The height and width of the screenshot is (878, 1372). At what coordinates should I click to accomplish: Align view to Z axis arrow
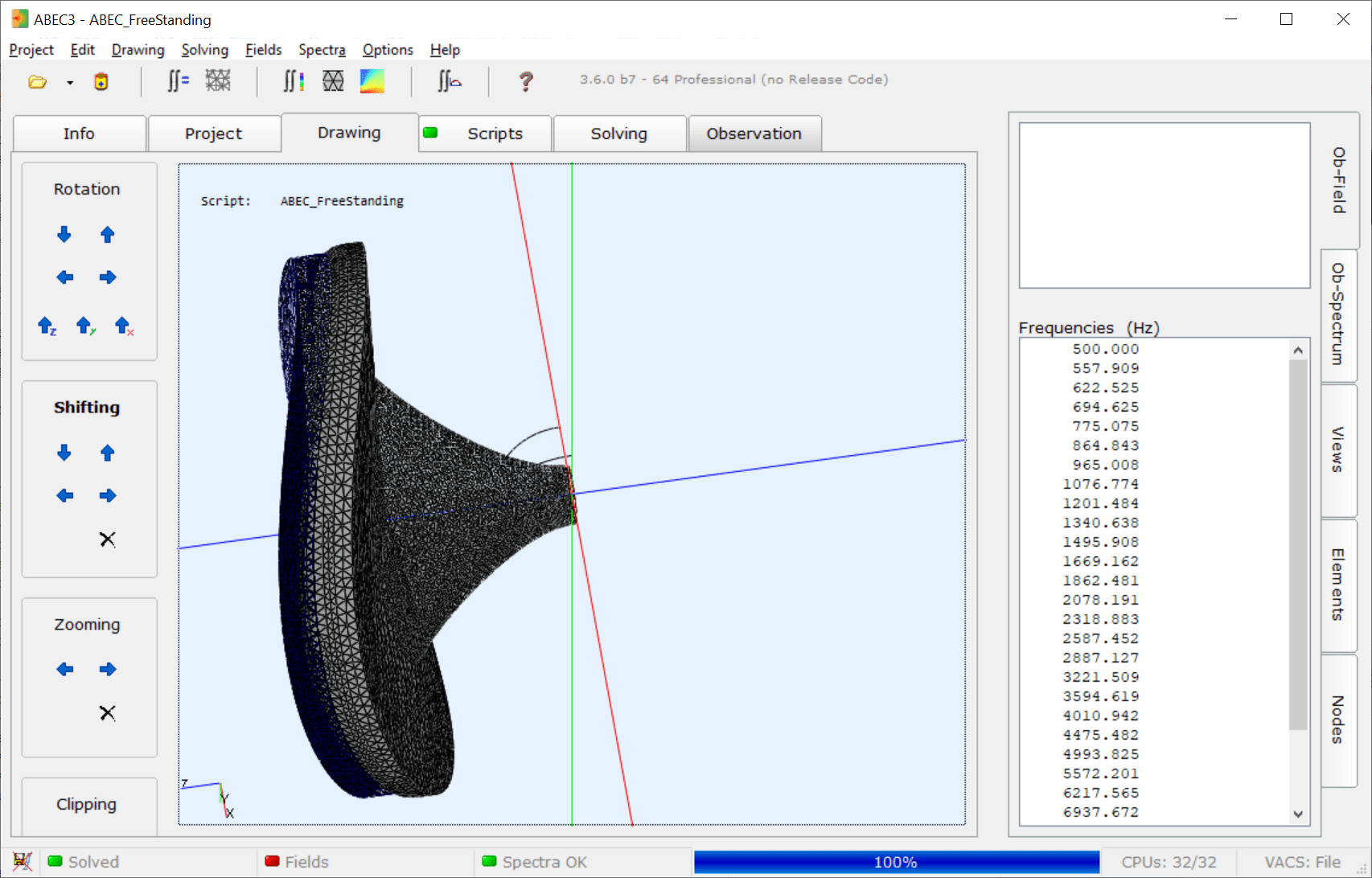(47, 326)
